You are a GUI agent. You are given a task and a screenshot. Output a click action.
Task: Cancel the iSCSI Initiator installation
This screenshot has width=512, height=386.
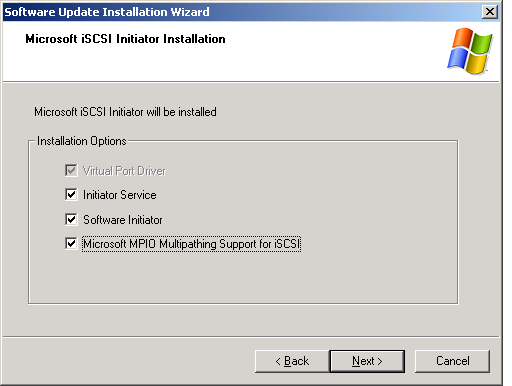pos(452,361)
